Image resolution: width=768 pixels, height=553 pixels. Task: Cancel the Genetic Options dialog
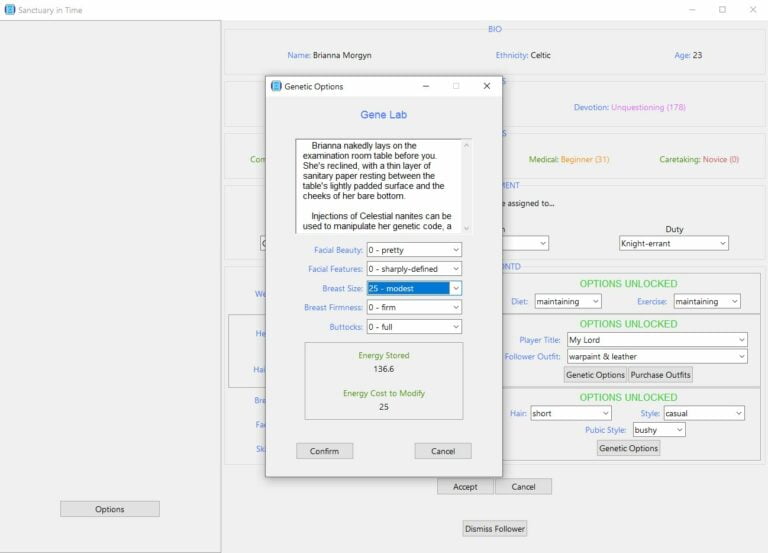click(442, 451)
